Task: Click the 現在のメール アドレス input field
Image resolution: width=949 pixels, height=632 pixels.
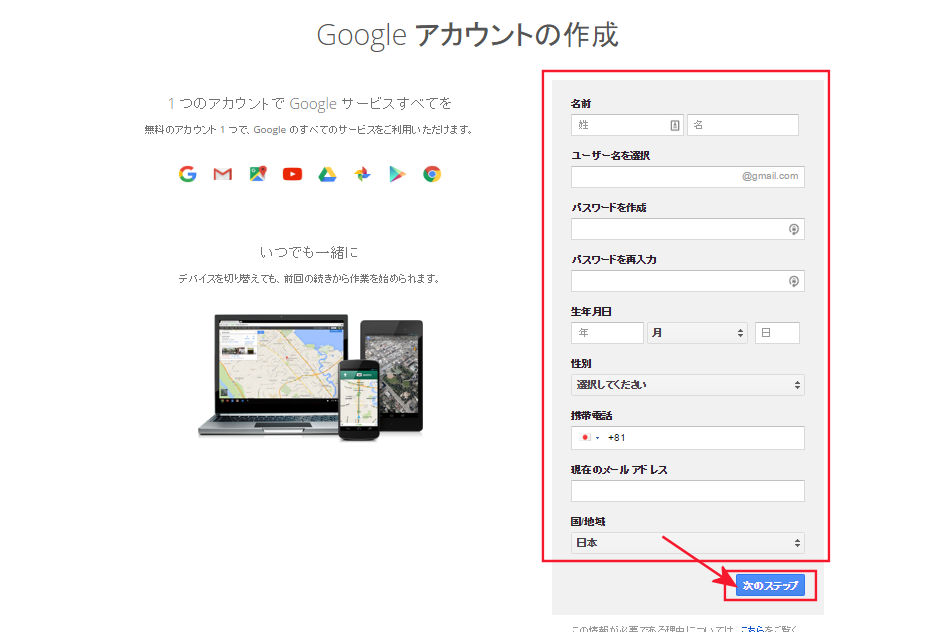Action: click(x=688, y=491)
